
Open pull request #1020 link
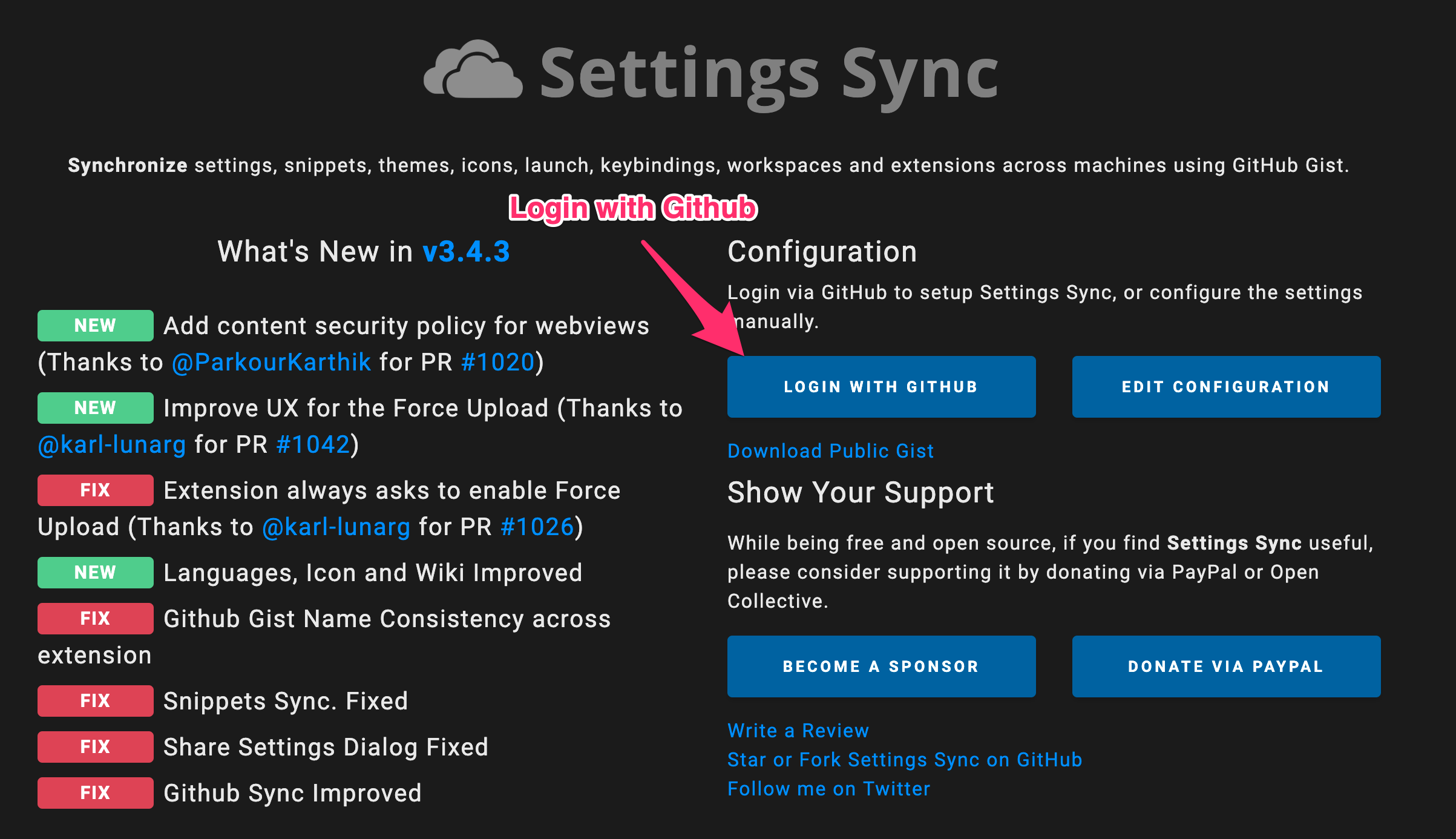click(496, 362)
